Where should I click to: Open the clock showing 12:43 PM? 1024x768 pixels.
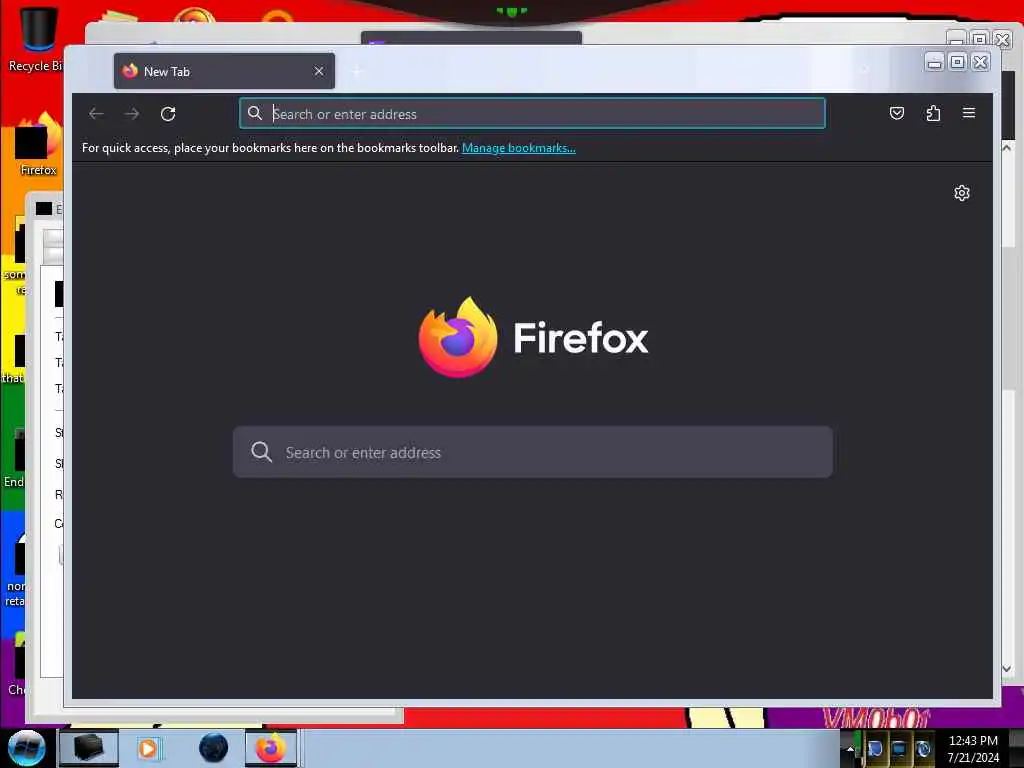(x=973, y=748)
